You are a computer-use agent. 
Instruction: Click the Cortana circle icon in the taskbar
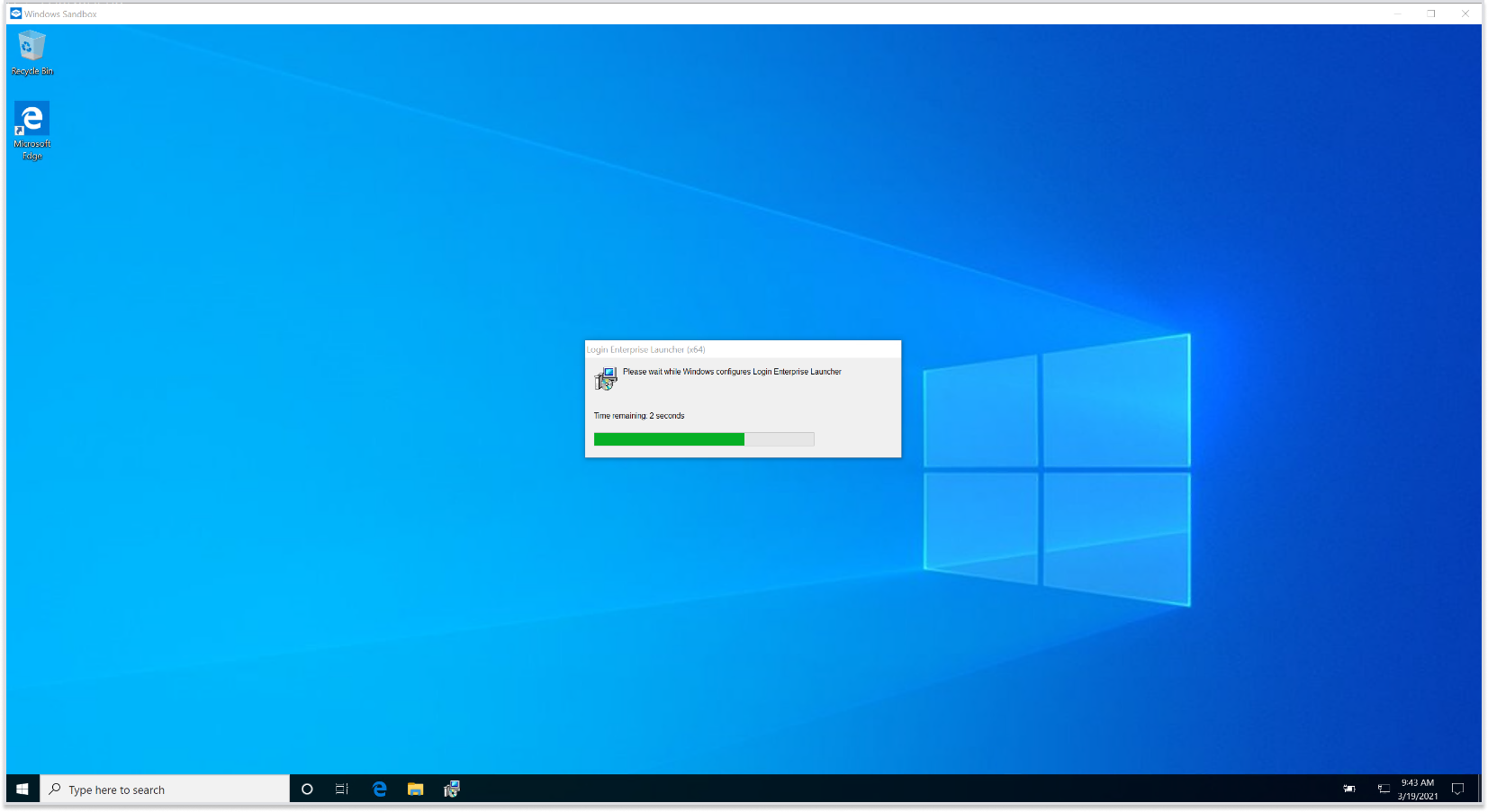(307, 789)
